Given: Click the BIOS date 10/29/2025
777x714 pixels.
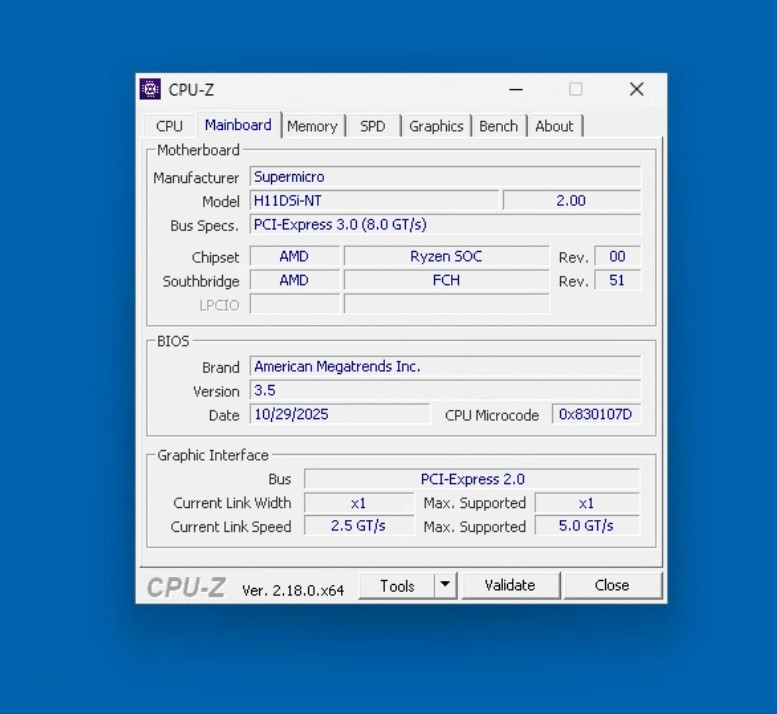Looking at the screenshot, I should [x=339, y=414].
